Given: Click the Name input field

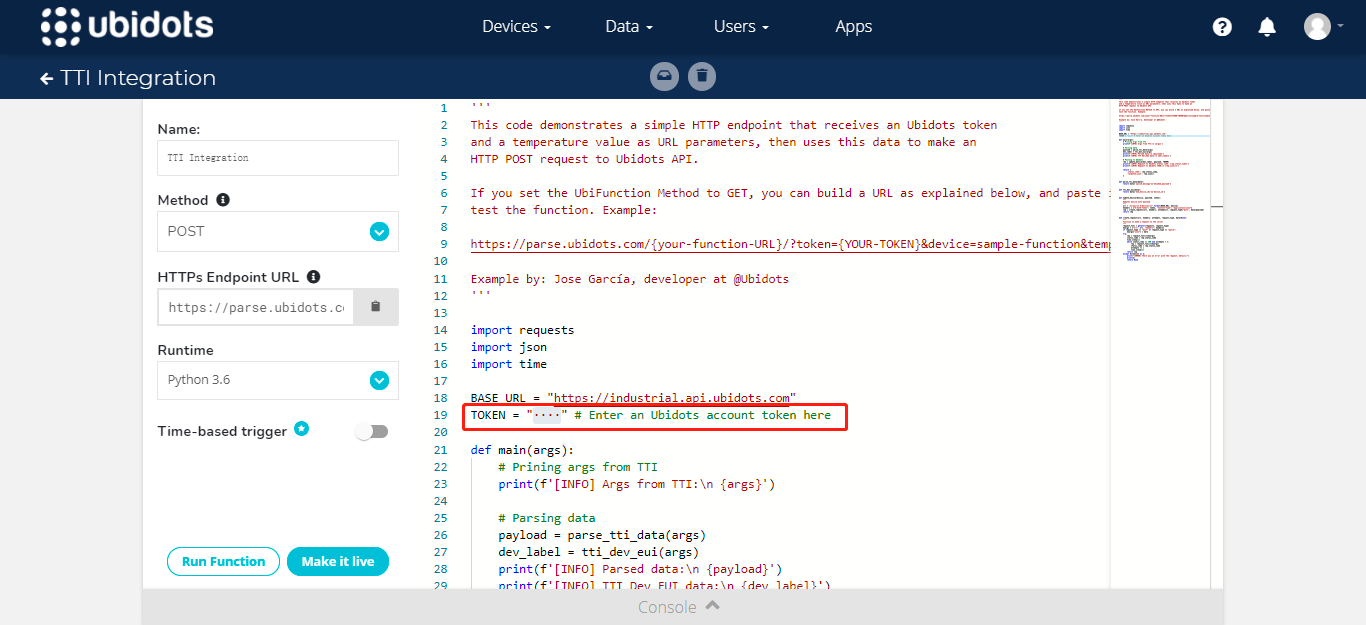Looking at the screenshot, I should click(x=278, y=158).
